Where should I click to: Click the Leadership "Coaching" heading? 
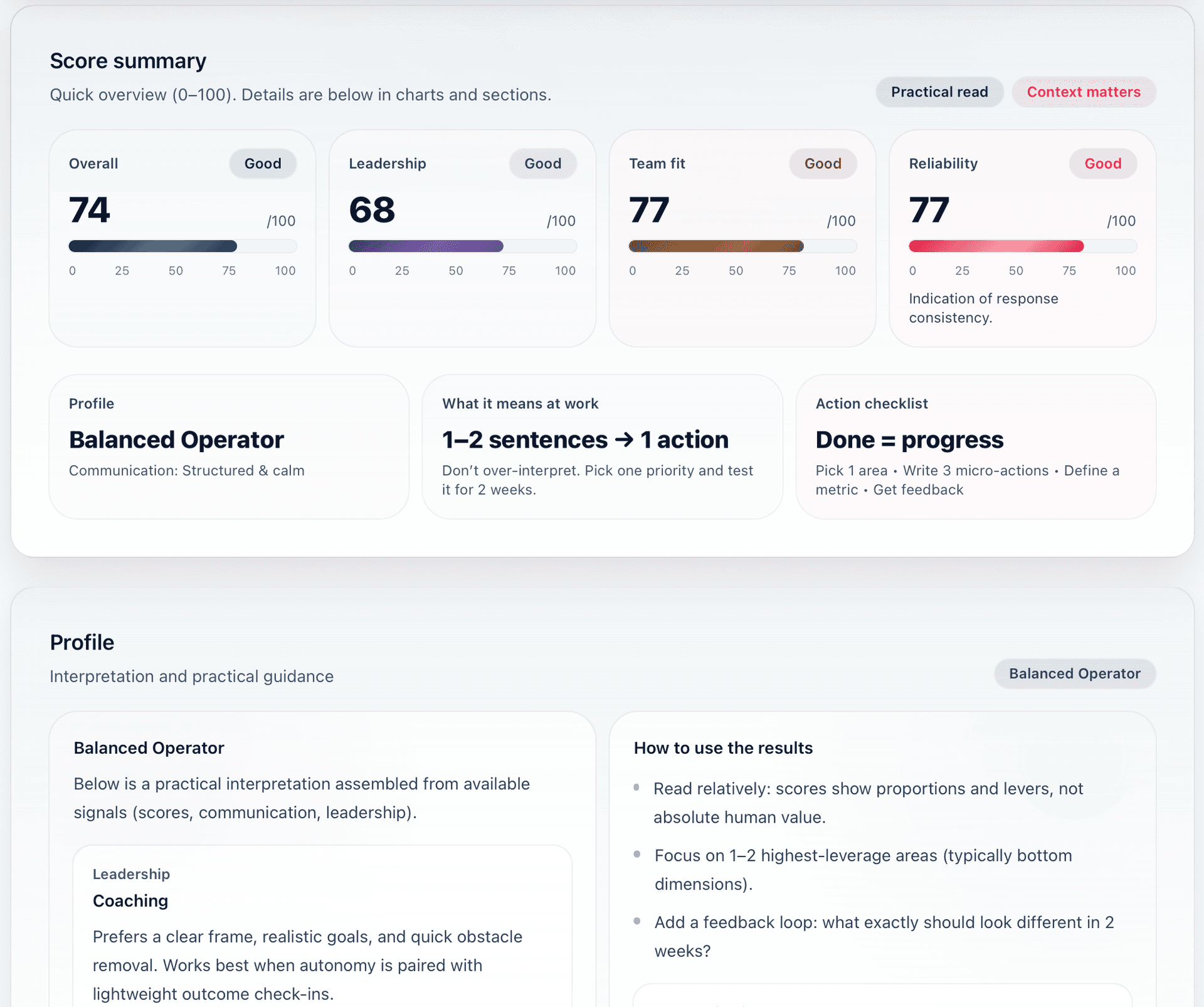[x=130, y=901]
